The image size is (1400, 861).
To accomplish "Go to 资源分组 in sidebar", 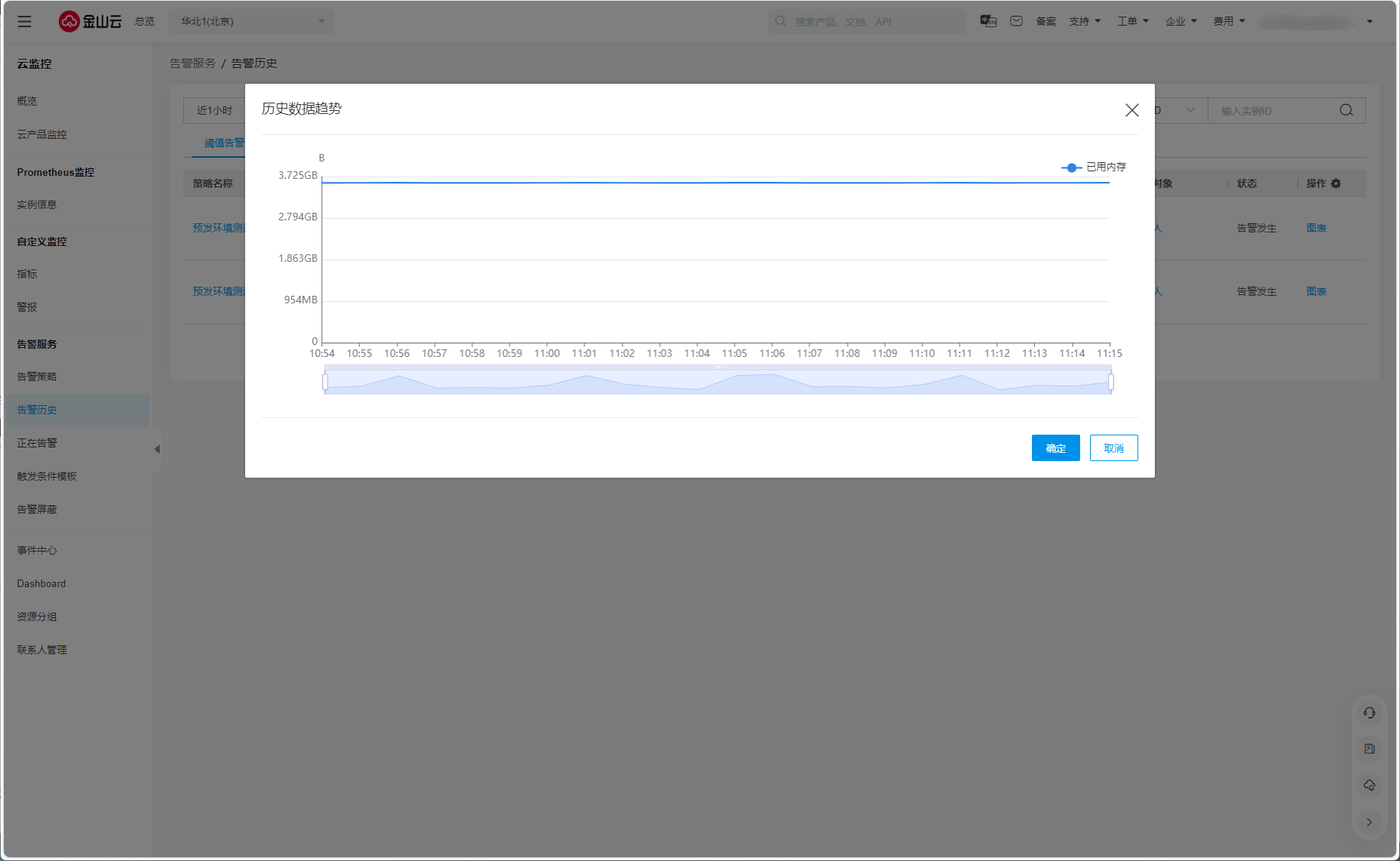I will pyautogui.click(x=37, y=617).
